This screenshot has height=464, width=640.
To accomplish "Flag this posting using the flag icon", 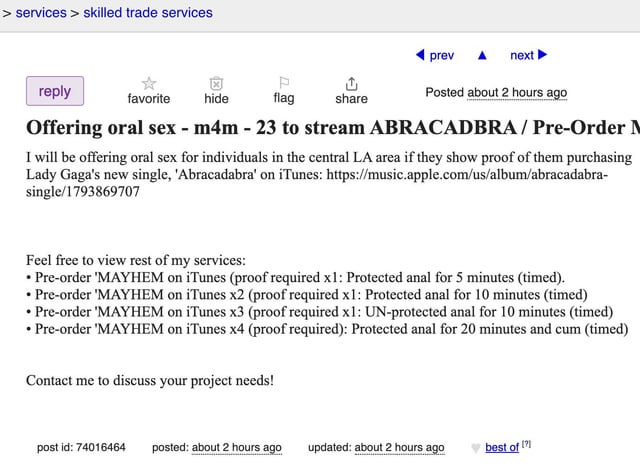I will tap(284, 83).
